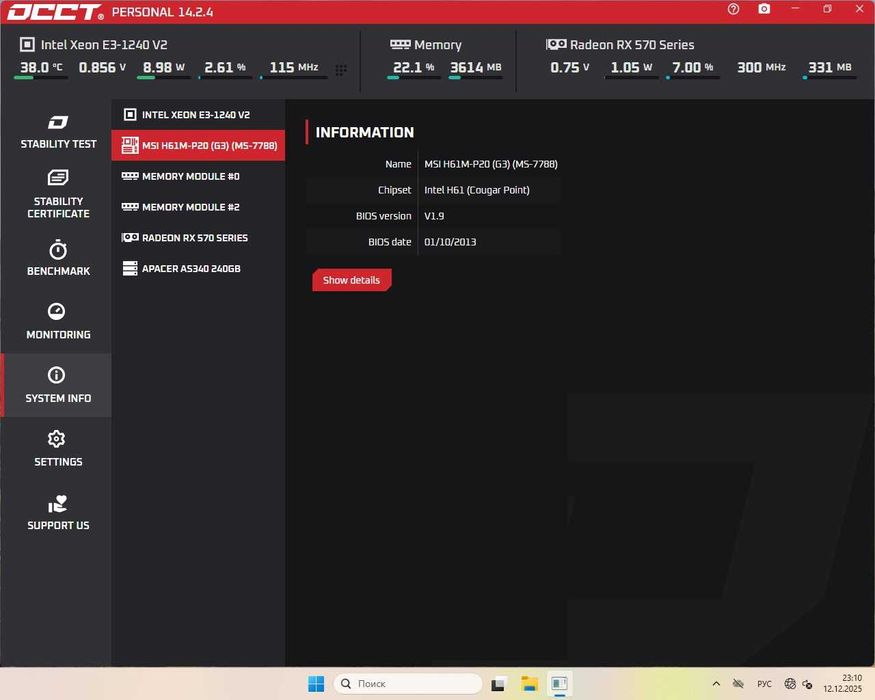The image size is (875, 700).
Task: Click the CPU clock 115 MHz value
Action: click(x=294, y=68)
